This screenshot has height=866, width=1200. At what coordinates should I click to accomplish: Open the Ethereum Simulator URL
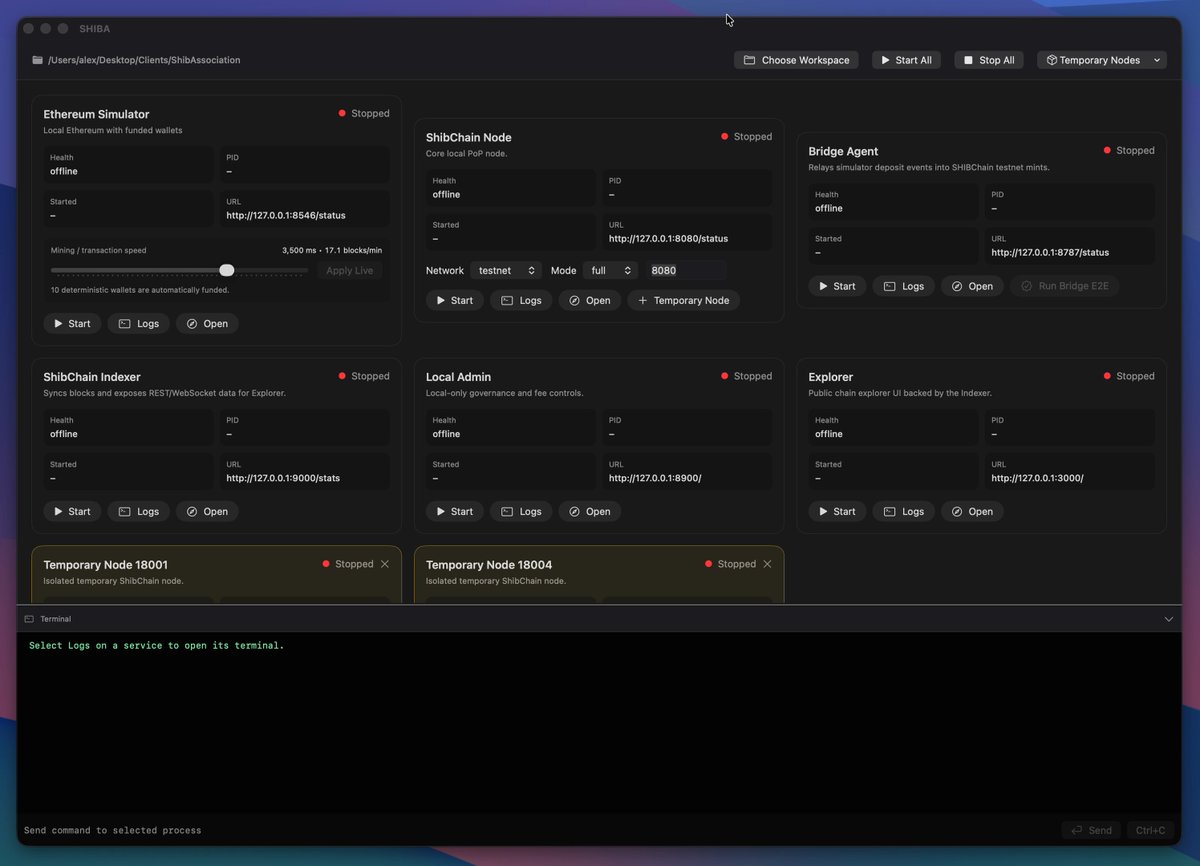[208, 323]
